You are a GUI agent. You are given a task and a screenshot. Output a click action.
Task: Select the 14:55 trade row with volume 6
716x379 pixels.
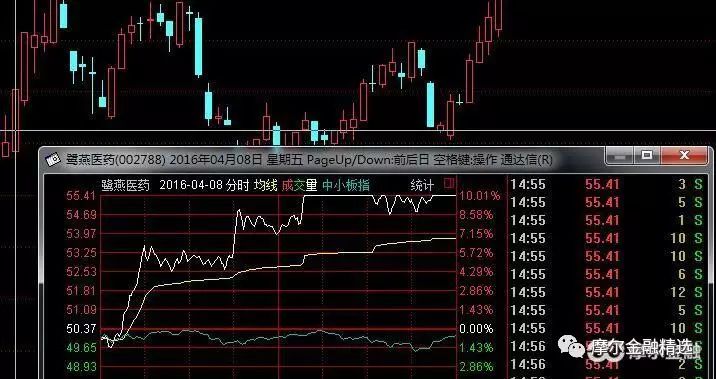pyautogui.click(x=606, y=274)
